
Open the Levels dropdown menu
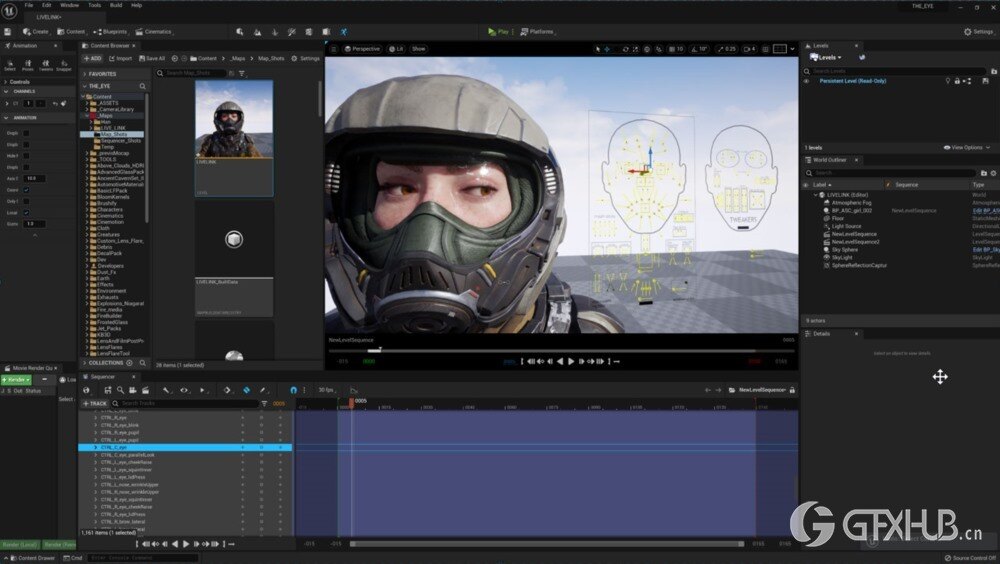click(826, 57)
